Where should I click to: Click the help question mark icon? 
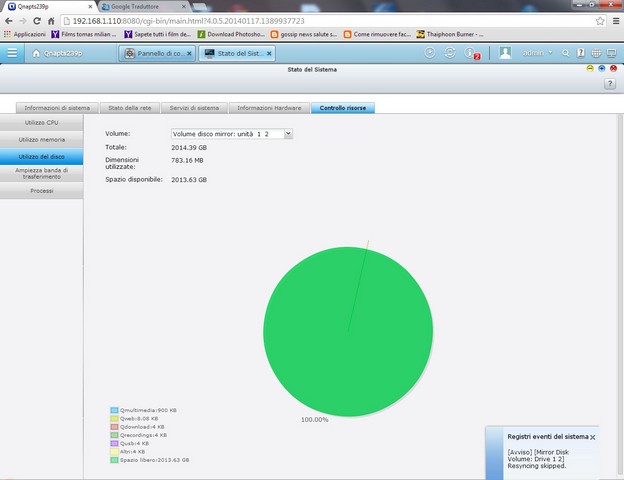(x=609, y=84)
